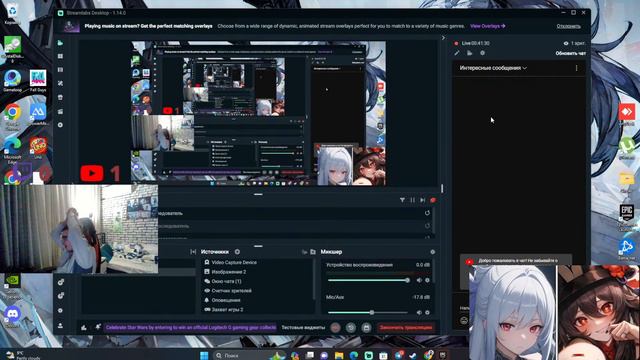This screenshot has width=640, height=360.
Task: Click the collapse icon left of Источники
Action: pos(193,252)
